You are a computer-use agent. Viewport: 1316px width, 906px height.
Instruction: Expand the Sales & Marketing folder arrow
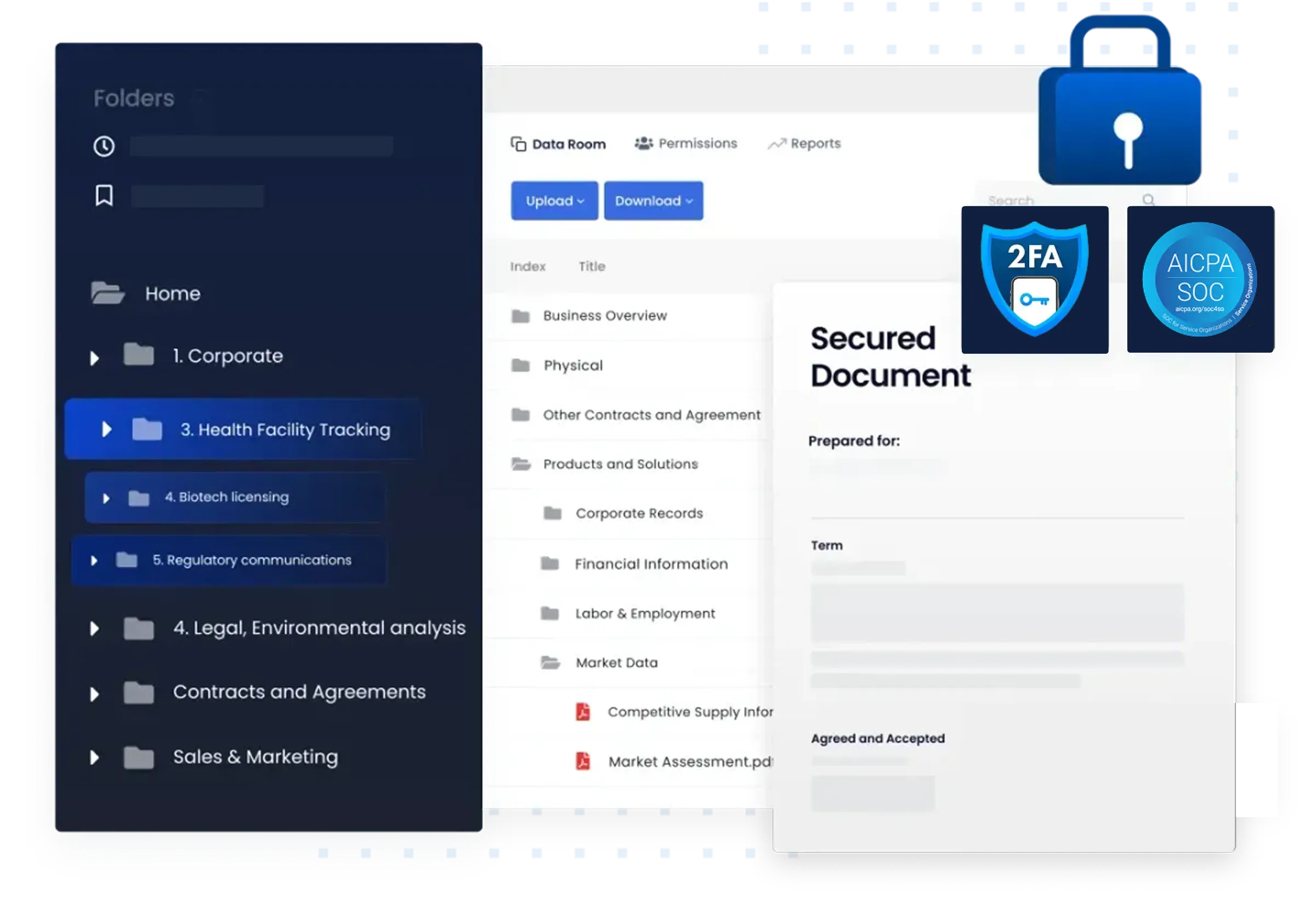pos(95,758)
